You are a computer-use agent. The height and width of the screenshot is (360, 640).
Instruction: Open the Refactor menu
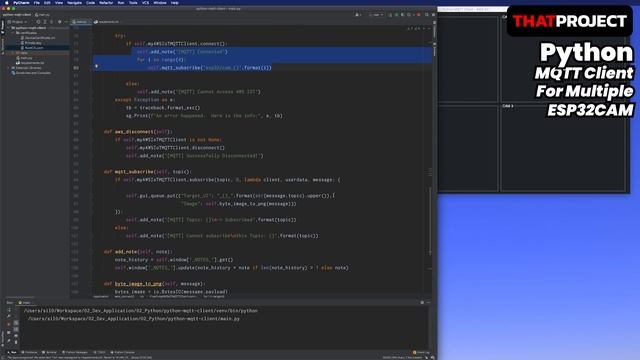[x=106, y=2]
